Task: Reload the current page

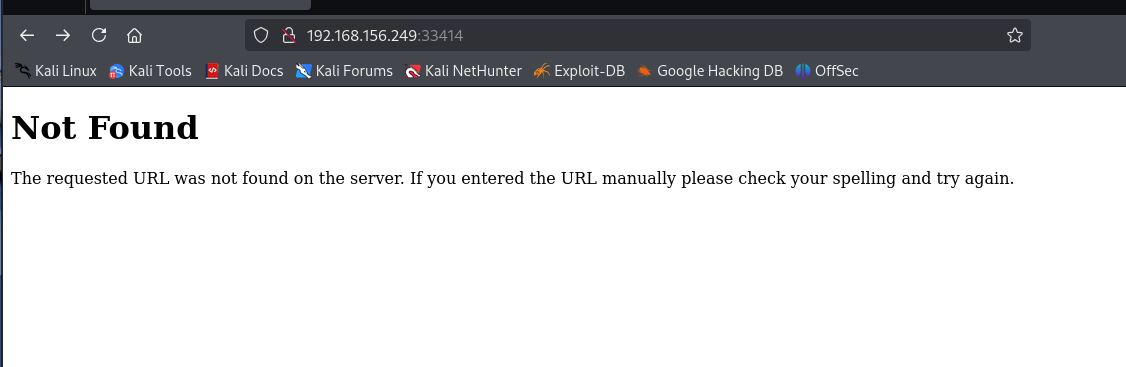Action: pyautogui.click(x=99, y=35)
